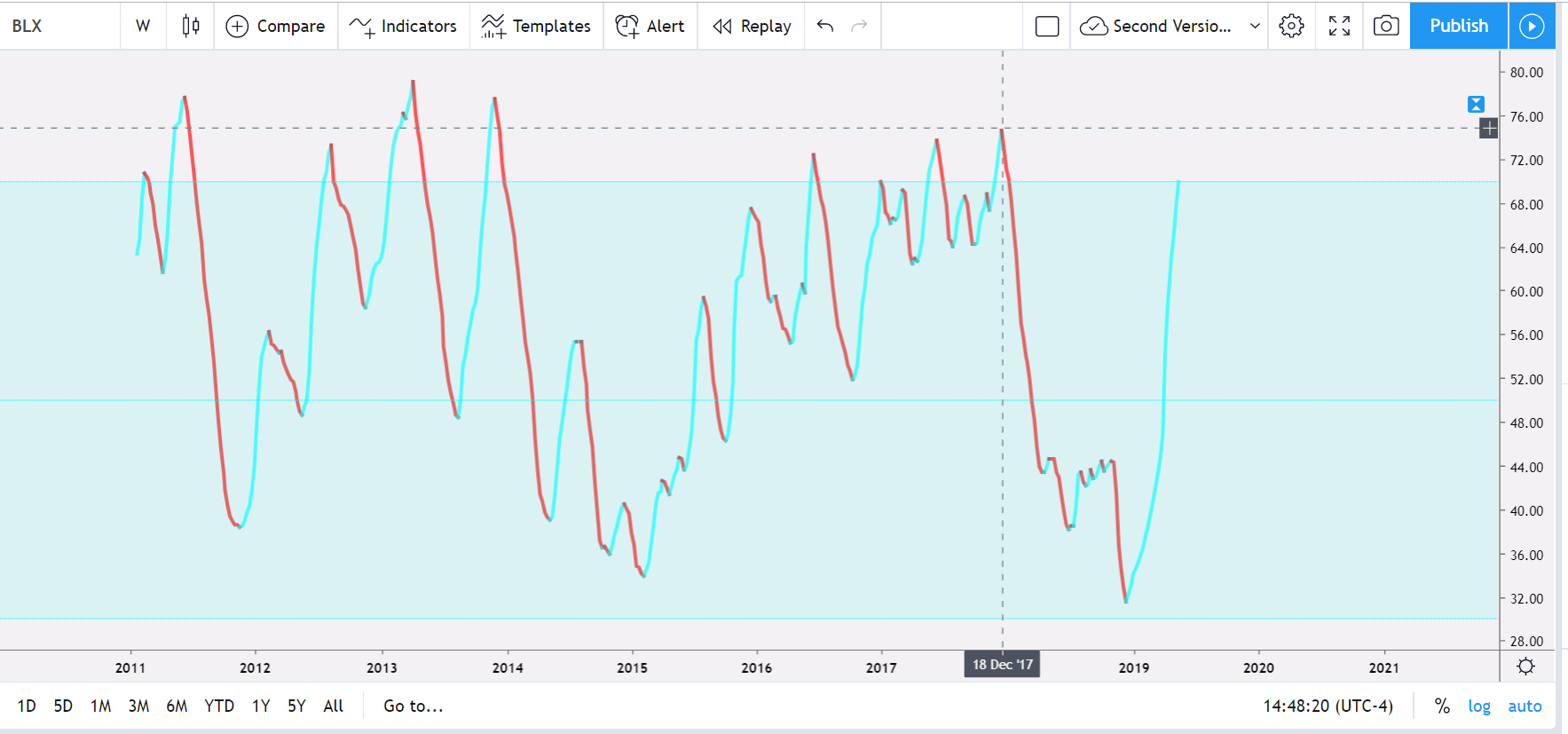Select the 5D date range
1568x734 pixels.
pyautogui.click(x=63, y=706)
